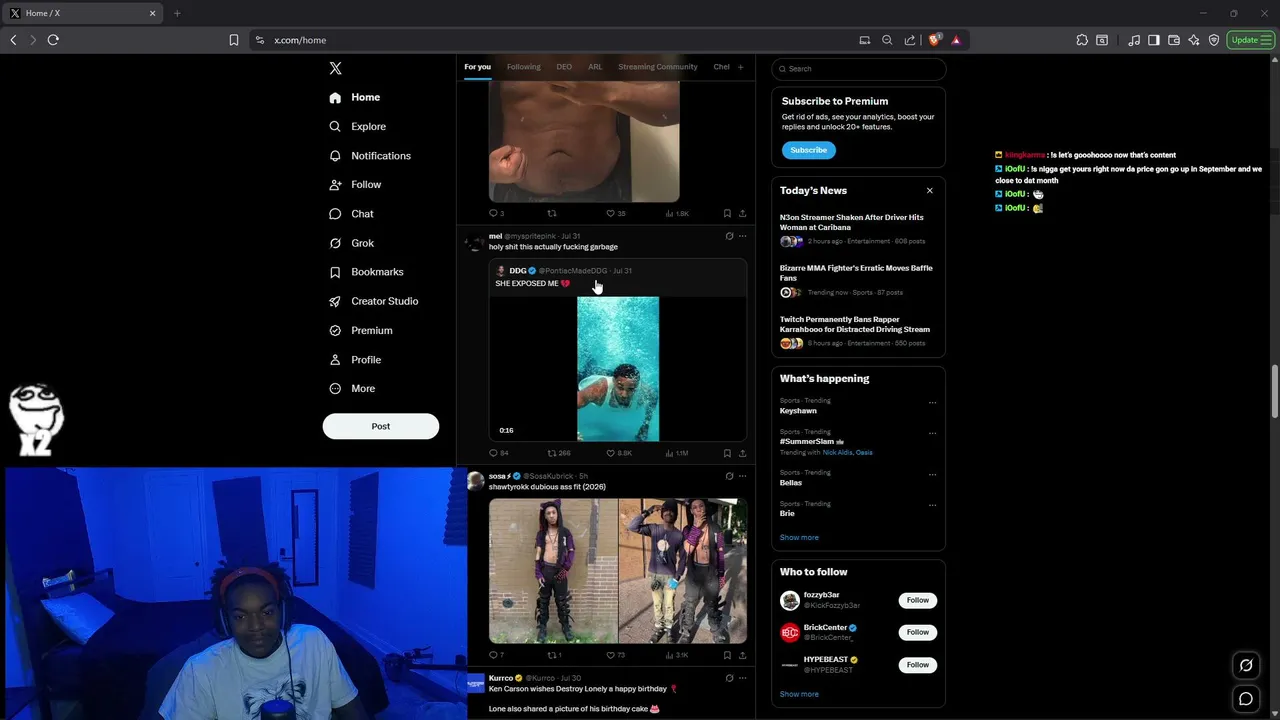Open the browser extensions puzzle icon

(x=1082, y=40)
